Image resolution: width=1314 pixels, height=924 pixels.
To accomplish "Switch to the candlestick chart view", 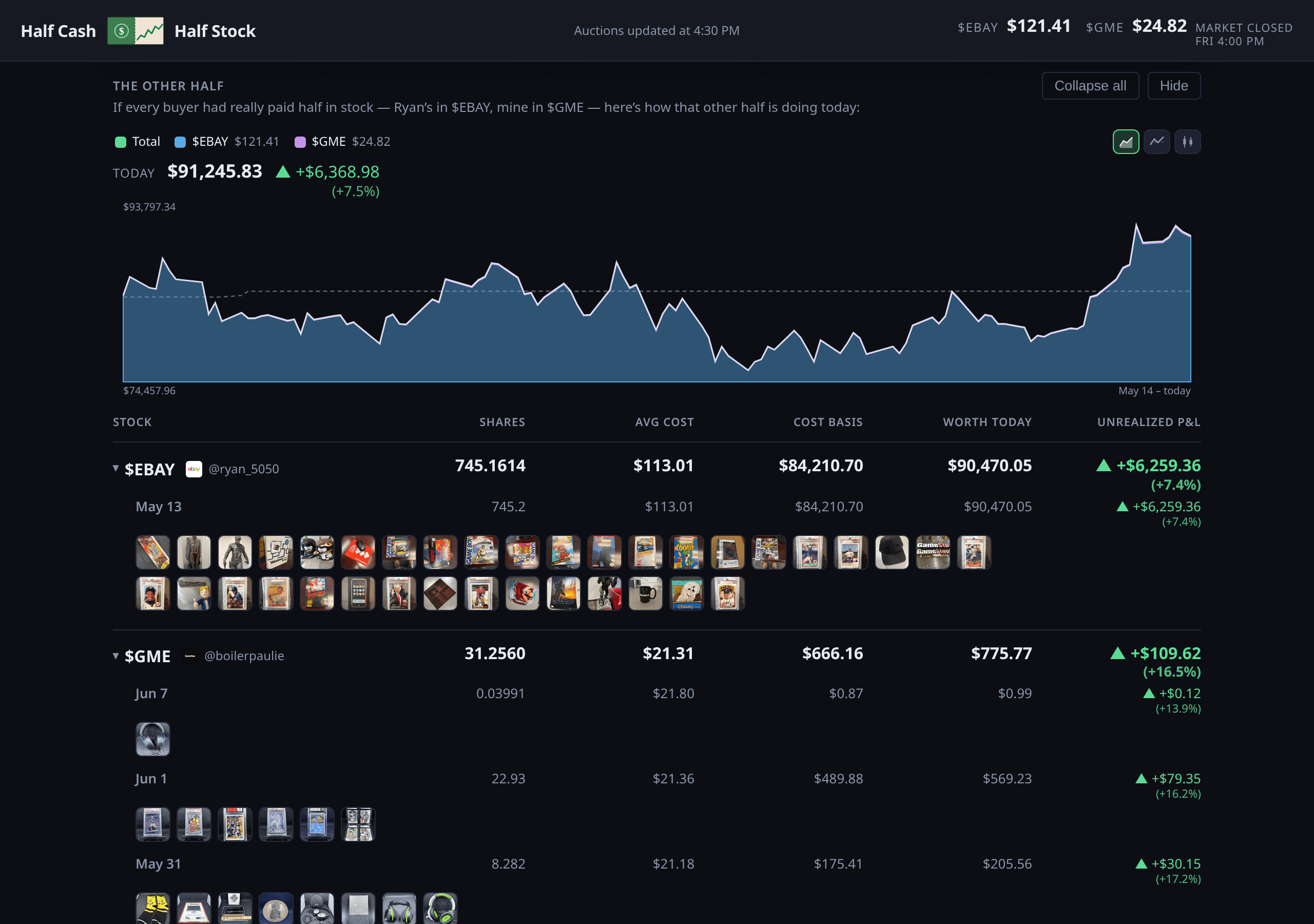I will coord(1187,141).
